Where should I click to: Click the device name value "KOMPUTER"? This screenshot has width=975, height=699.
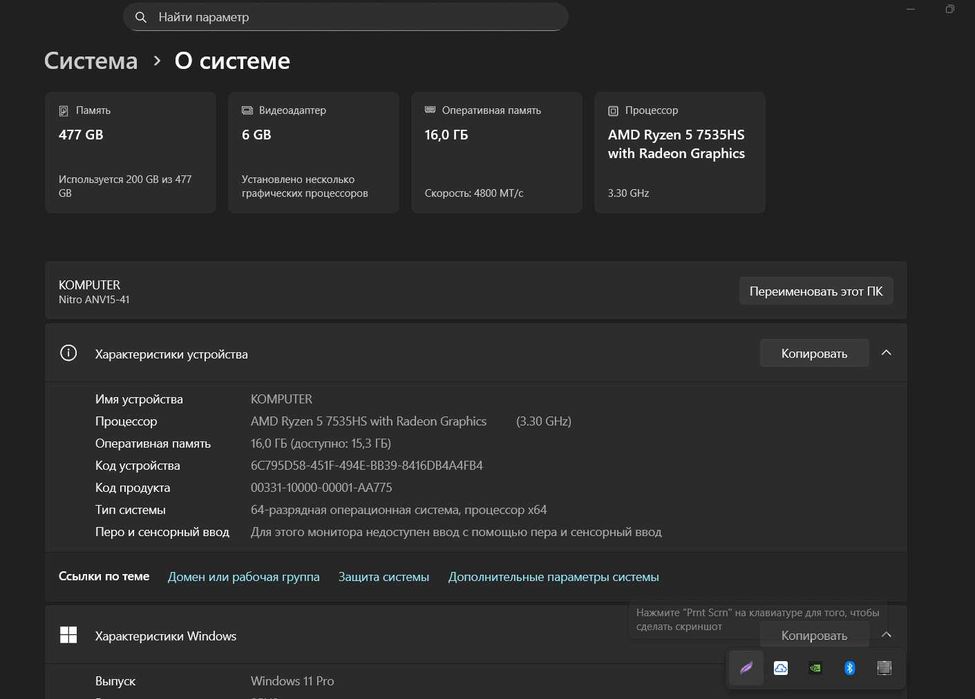pos(282,399)
